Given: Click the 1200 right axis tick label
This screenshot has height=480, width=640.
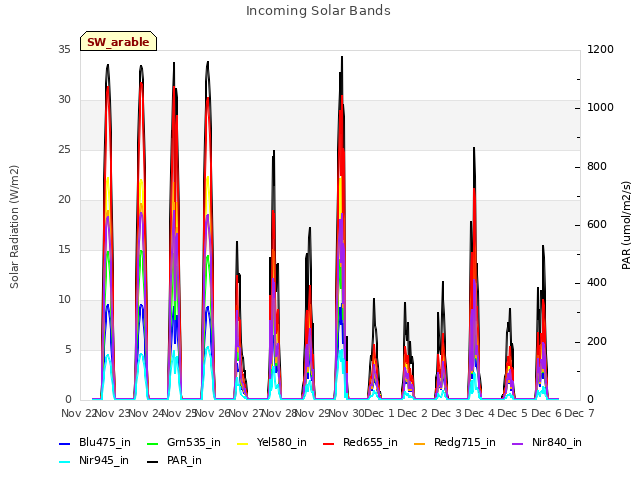Looking at the screenshot, I should 600,49.
